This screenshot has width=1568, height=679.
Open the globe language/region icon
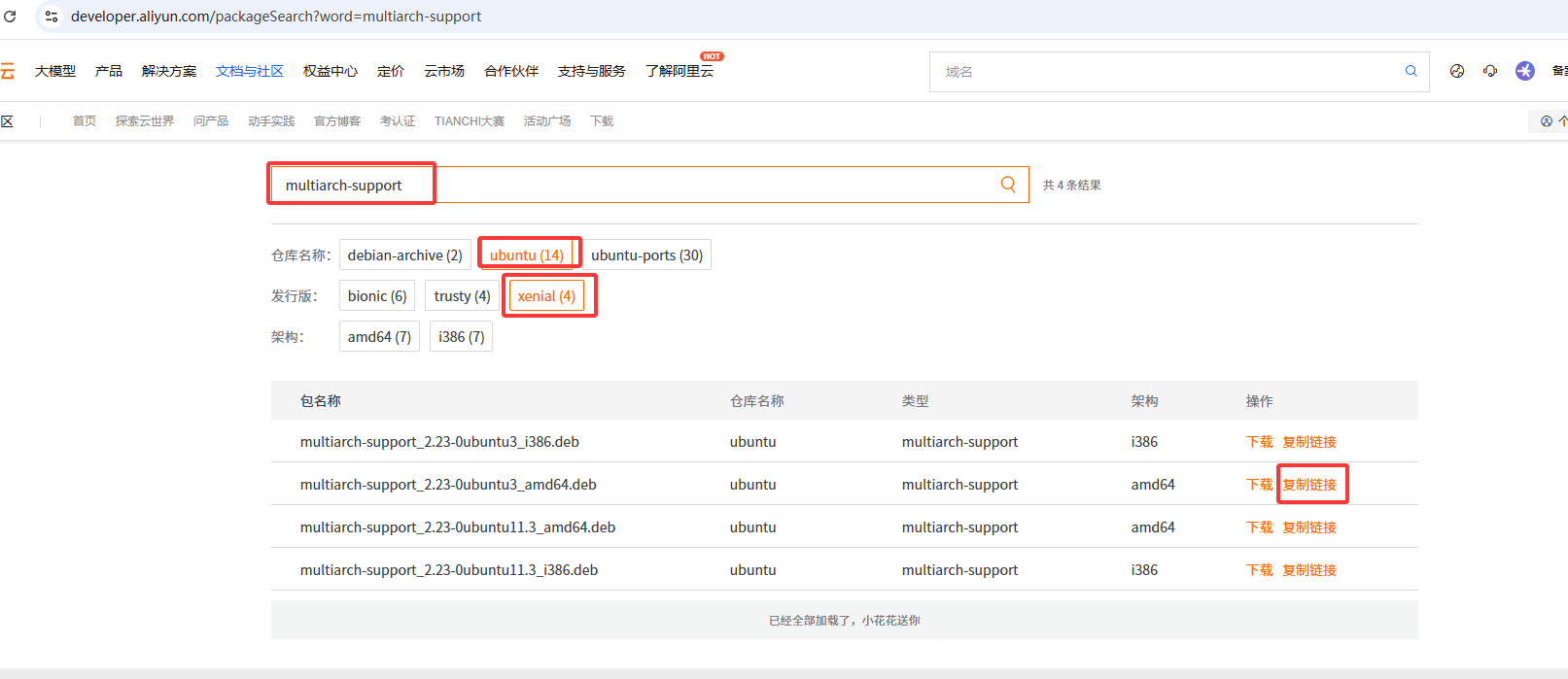pyautogui.click(x=1456, y=71)
